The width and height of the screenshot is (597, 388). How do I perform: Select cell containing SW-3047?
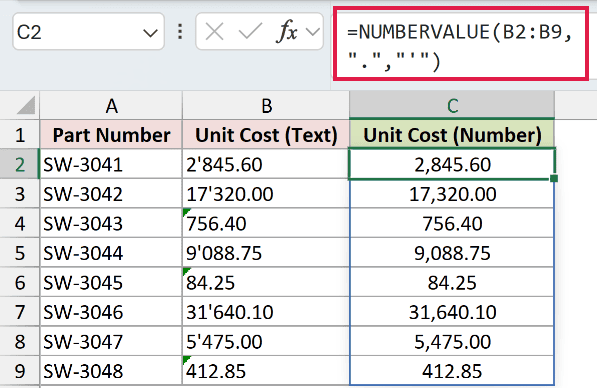[x=111, y=342]
